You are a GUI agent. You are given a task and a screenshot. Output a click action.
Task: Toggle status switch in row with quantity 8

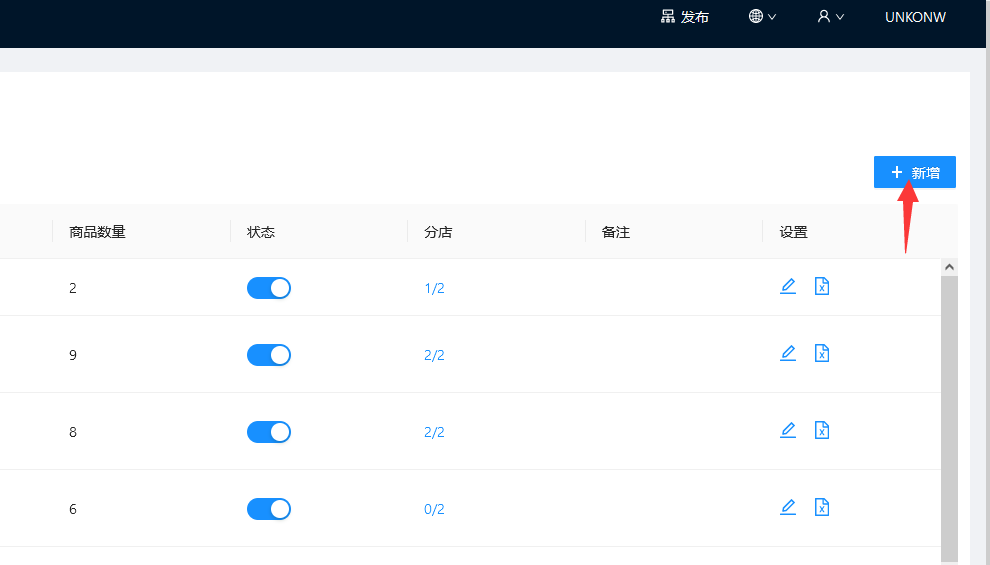pyautogui.click(x=269, y=432)
